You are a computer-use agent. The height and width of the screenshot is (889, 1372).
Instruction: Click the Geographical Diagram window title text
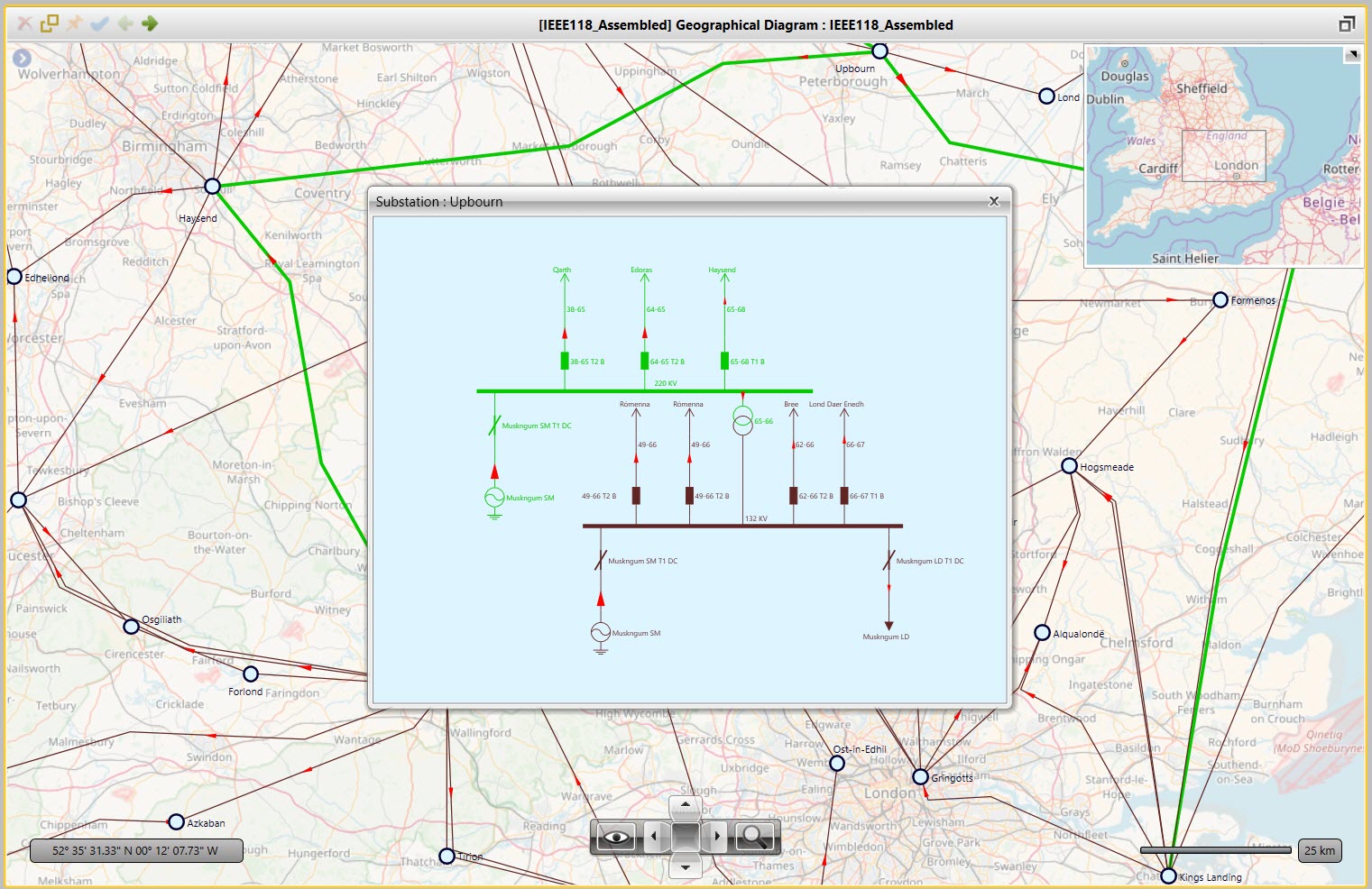coord(746,24)
